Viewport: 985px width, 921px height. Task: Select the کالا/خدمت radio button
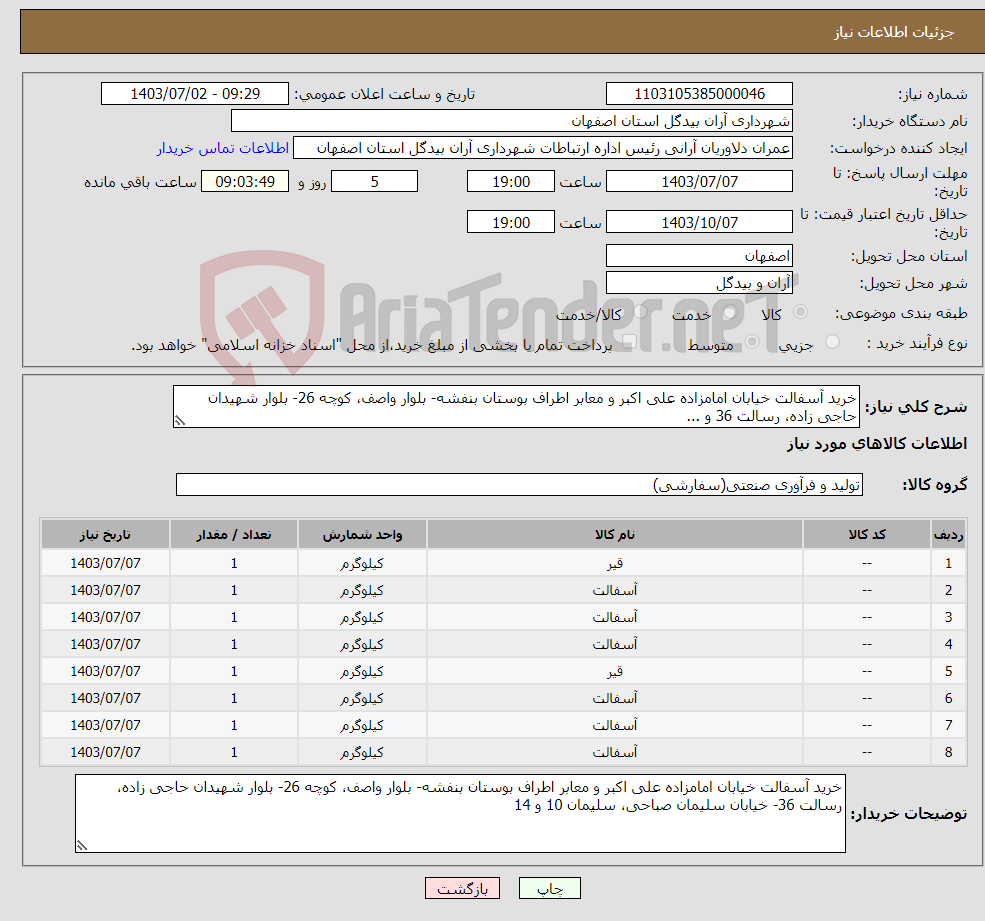640,312
